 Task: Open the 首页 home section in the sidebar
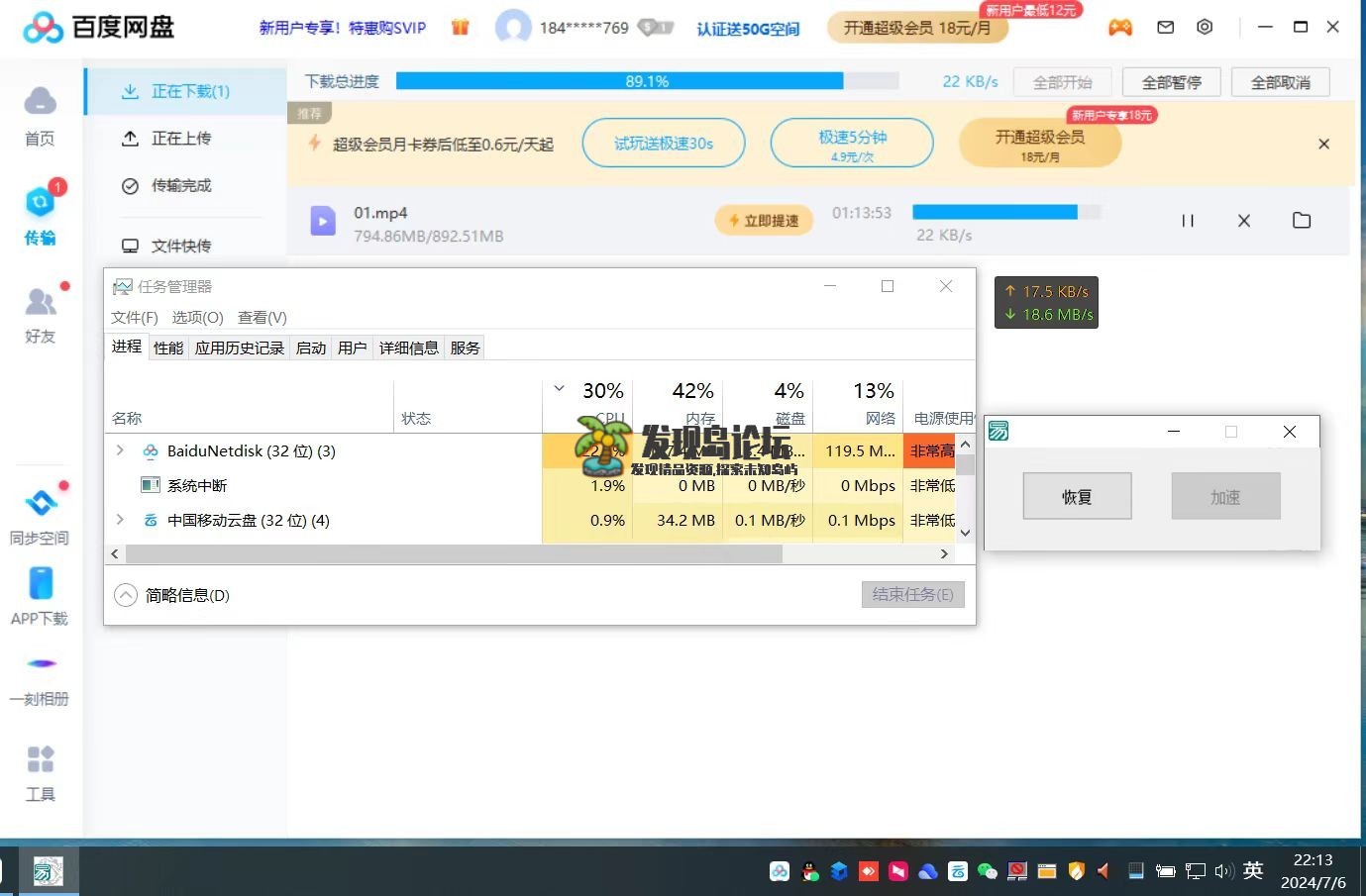(x=40, y=115)
